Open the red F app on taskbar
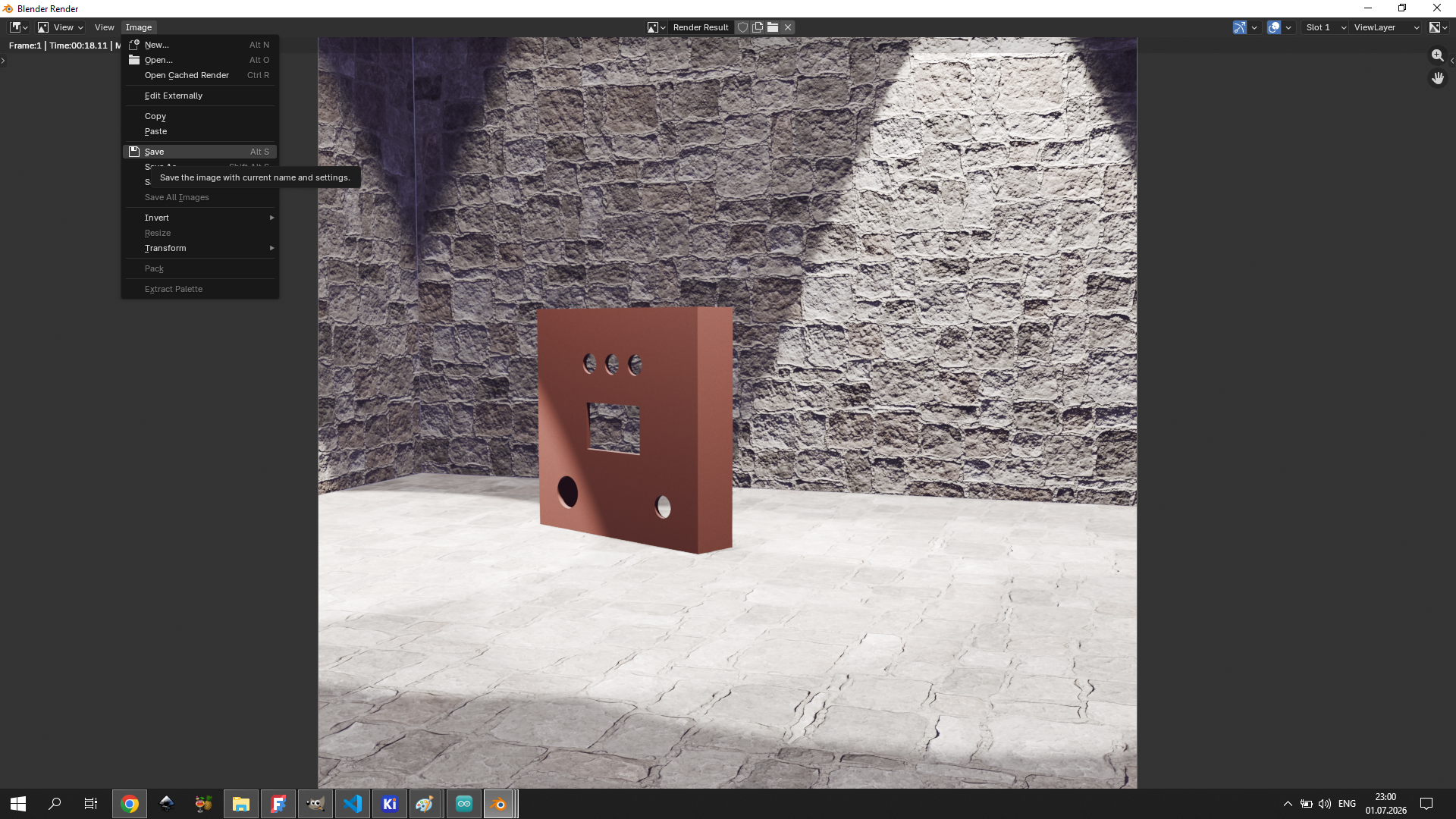 278,804
